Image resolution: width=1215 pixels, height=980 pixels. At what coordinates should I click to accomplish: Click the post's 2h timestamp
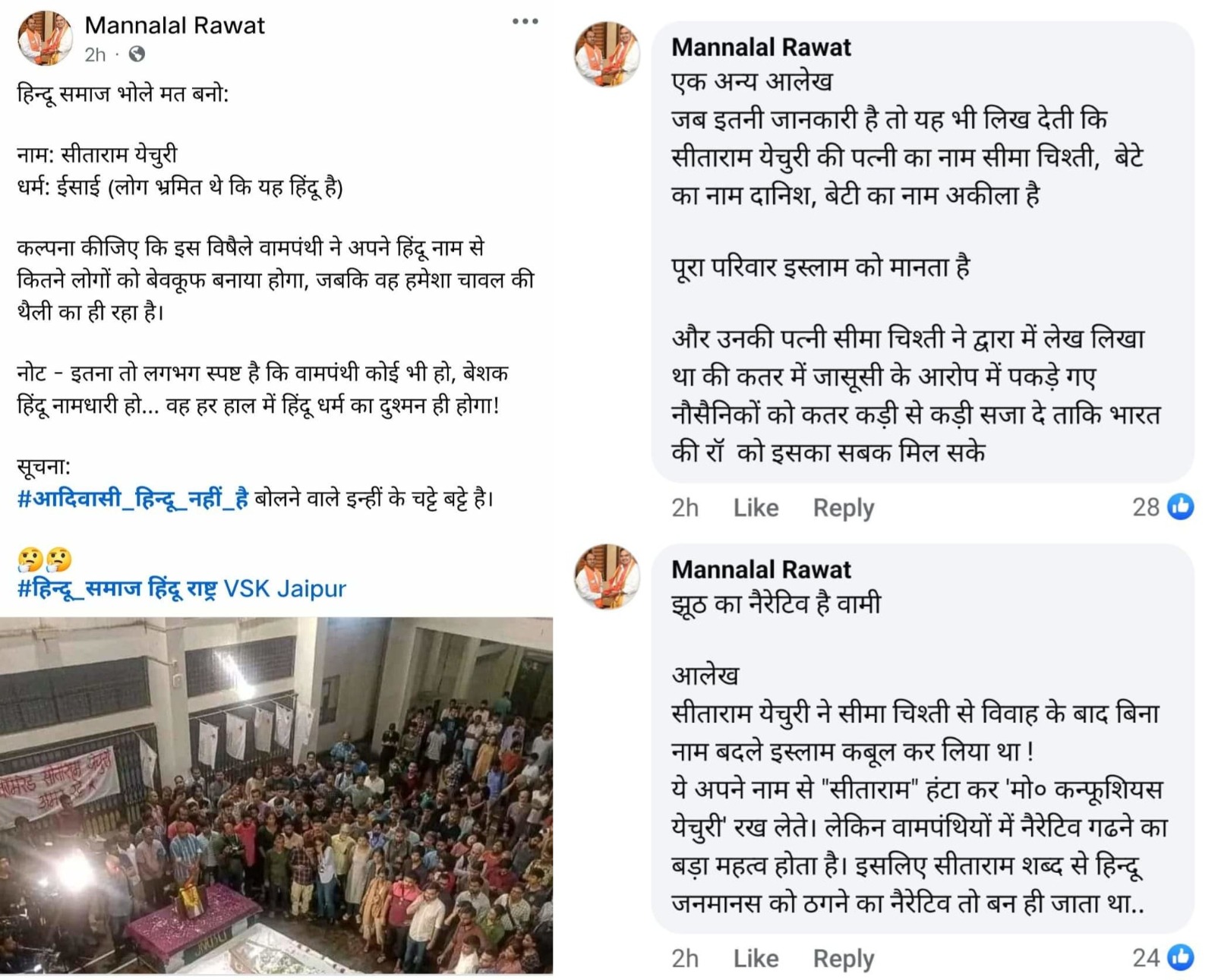95,55
